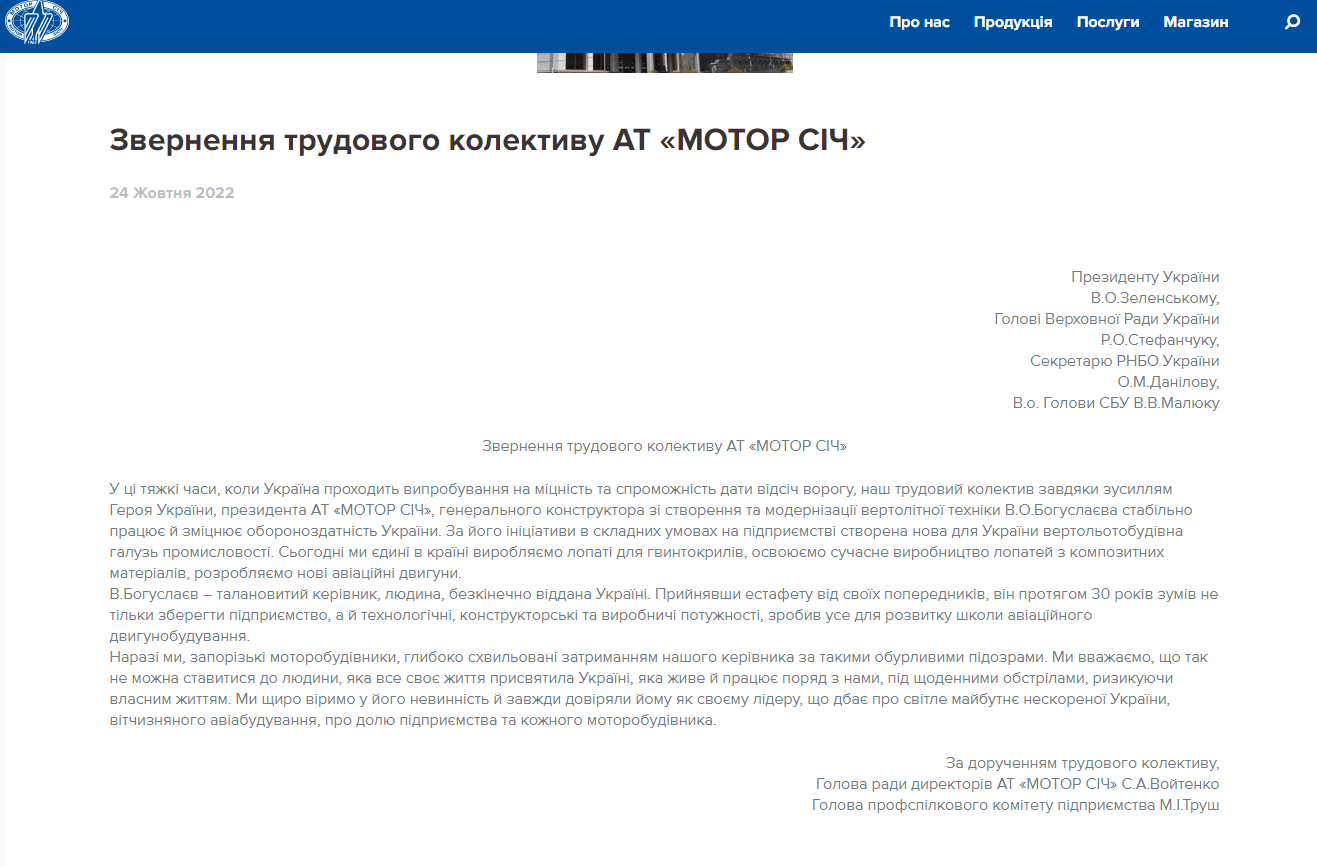The width and height of the screenshot is (1317, 867).
Task: Click the line "Голові Верховної Ради України"
Action: (x=1107, y=319)
